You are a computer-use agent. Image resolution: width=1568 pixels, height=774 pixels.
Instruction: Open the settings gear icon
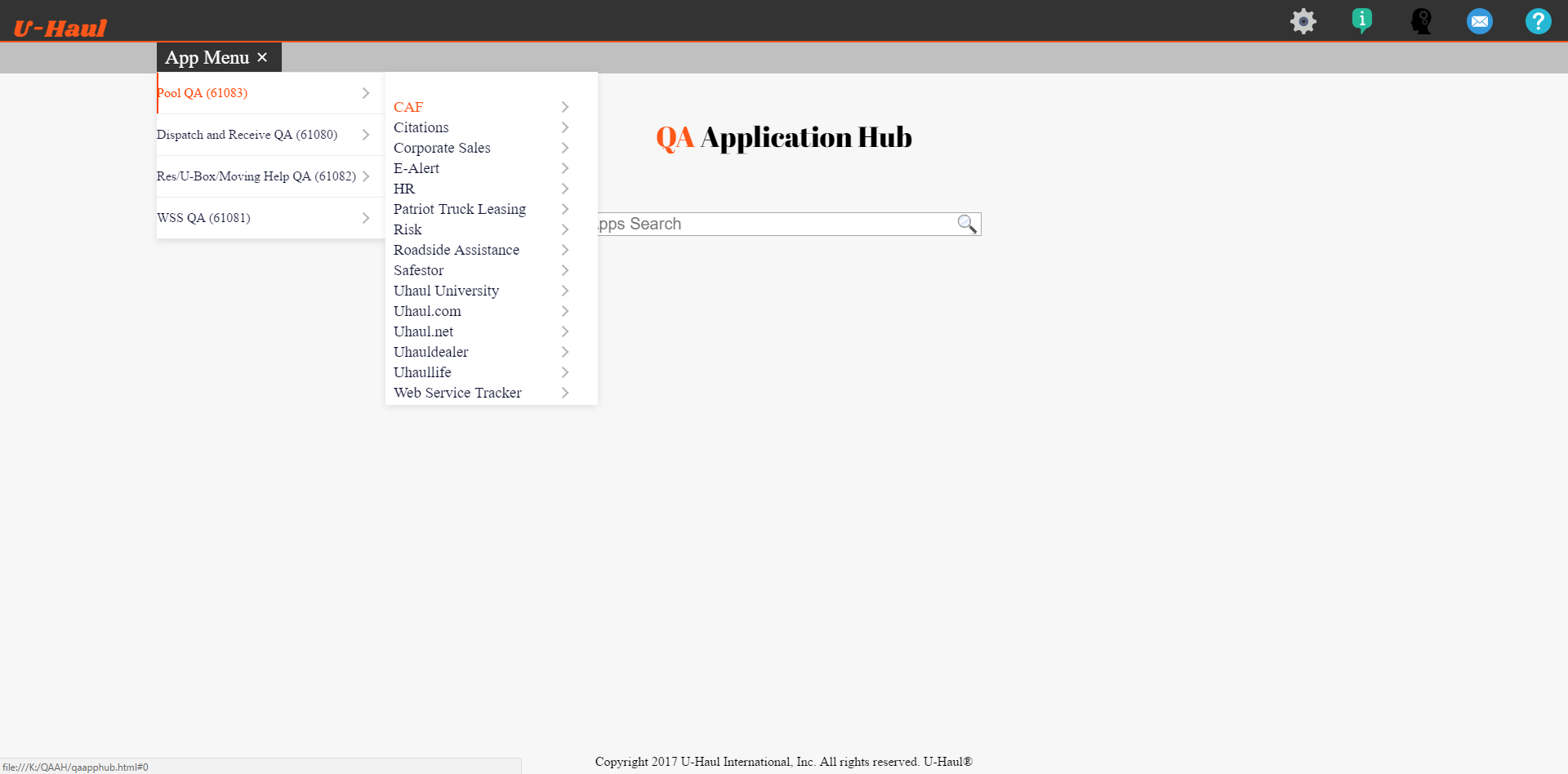coord(1303,21)
